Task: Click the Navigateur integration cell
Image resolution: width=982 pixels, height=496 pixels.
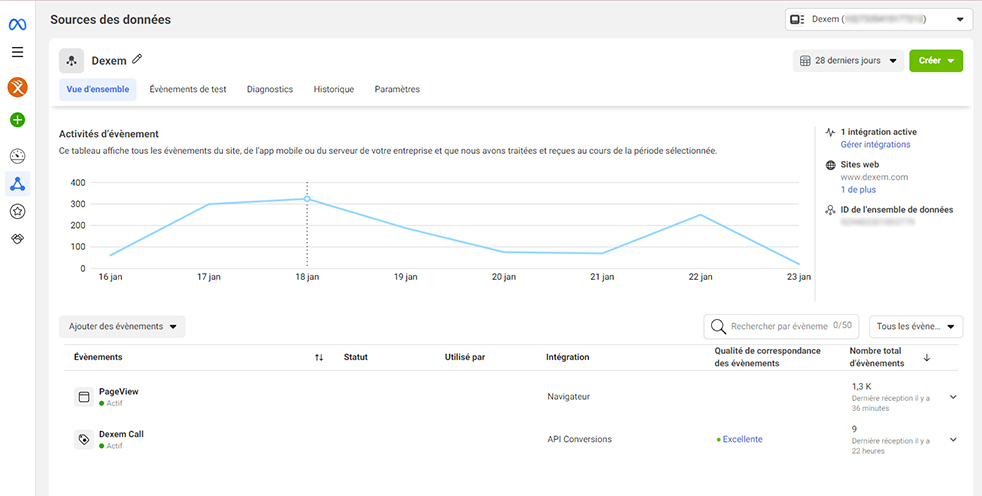Action: [569, 397]
